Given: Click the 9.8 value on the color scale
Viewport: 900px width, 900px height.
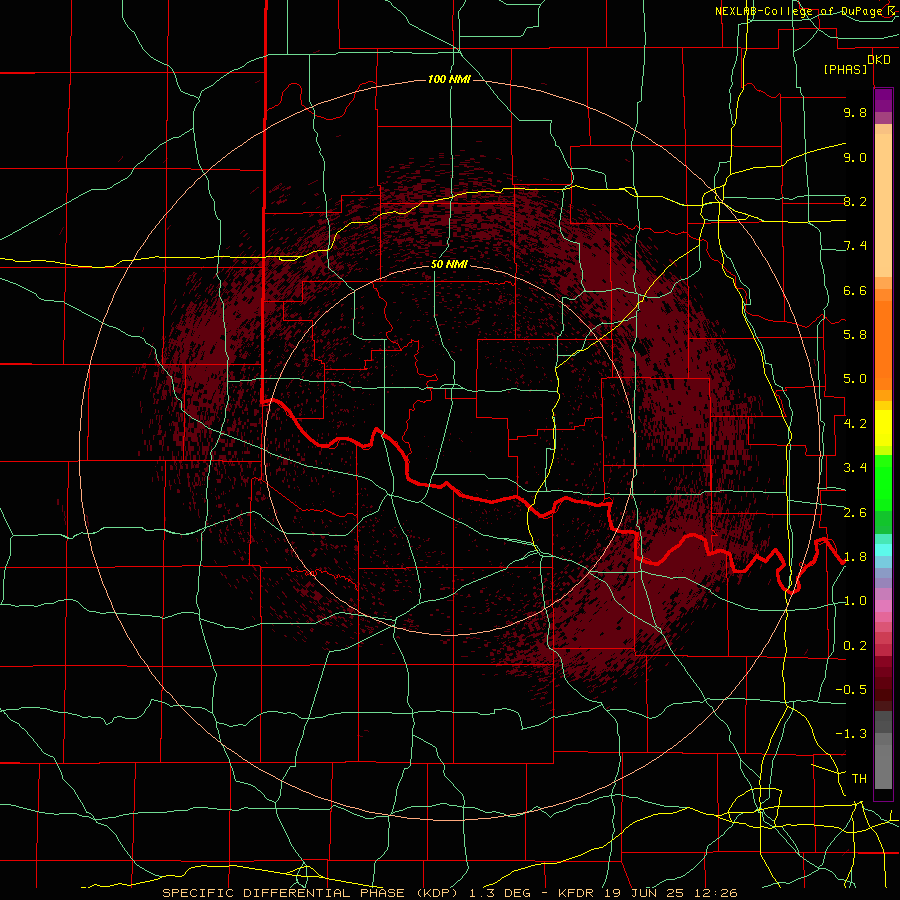Looking at the screenshot, I should coord(855,113).
